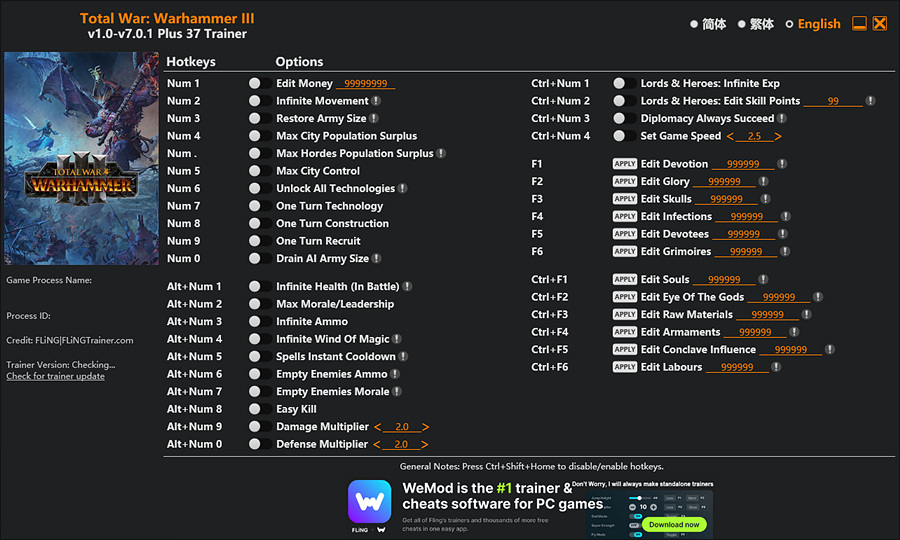Click info icon next to Infinite Movement

point(376,101)
